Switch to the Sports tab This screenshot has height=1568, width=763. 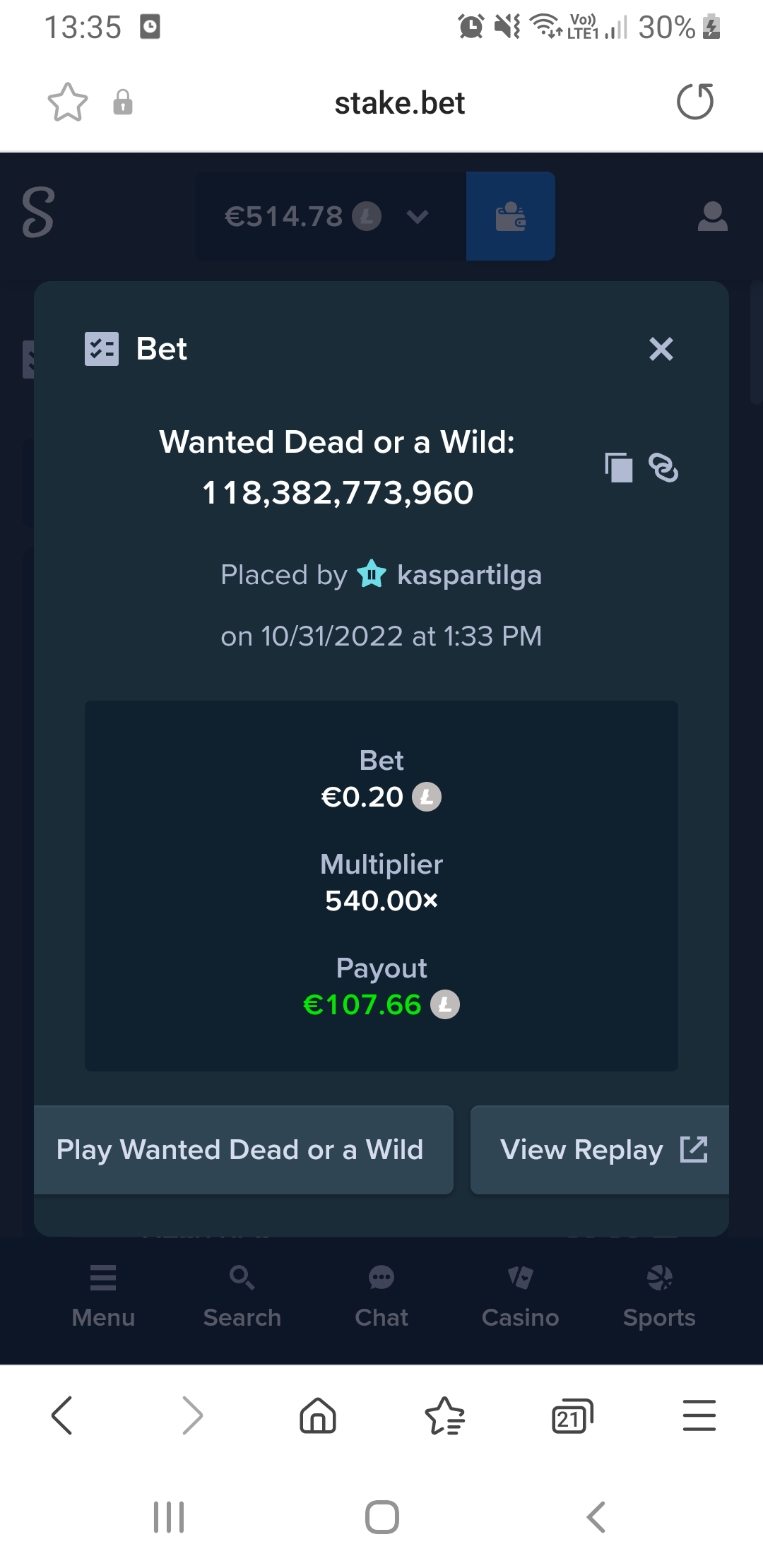[659, 1297]
